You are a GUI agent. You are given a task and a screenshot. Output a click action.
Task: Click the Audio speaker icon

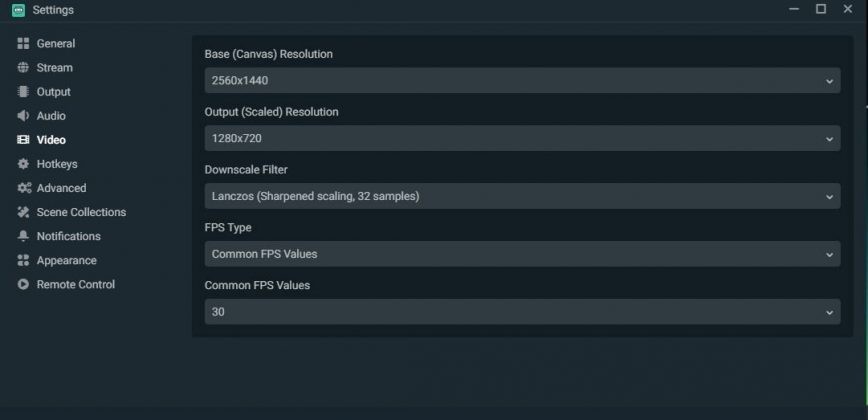point(23,116)
